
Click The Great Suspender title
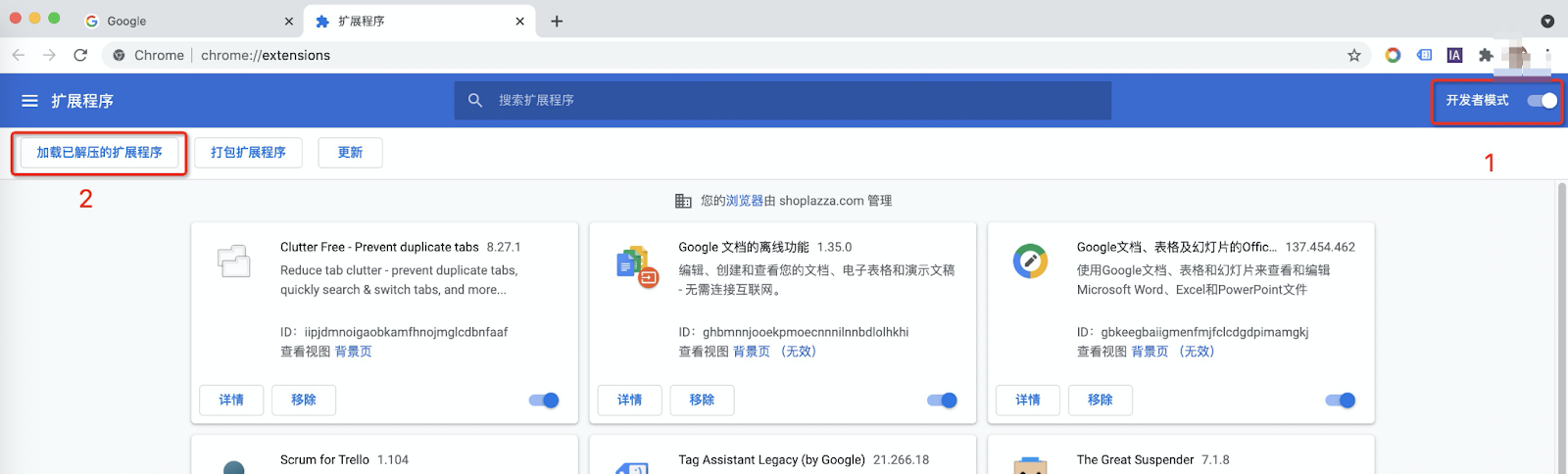pos(1135,459)
